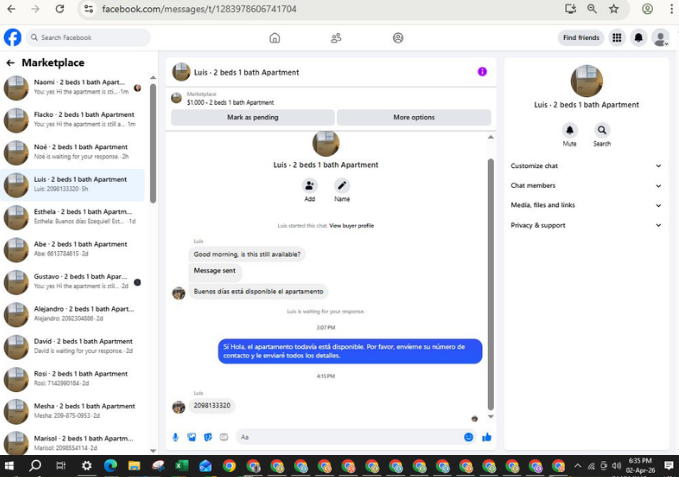
Task: Click the browser three-dot menu
Action: click(x=671, y=9)
